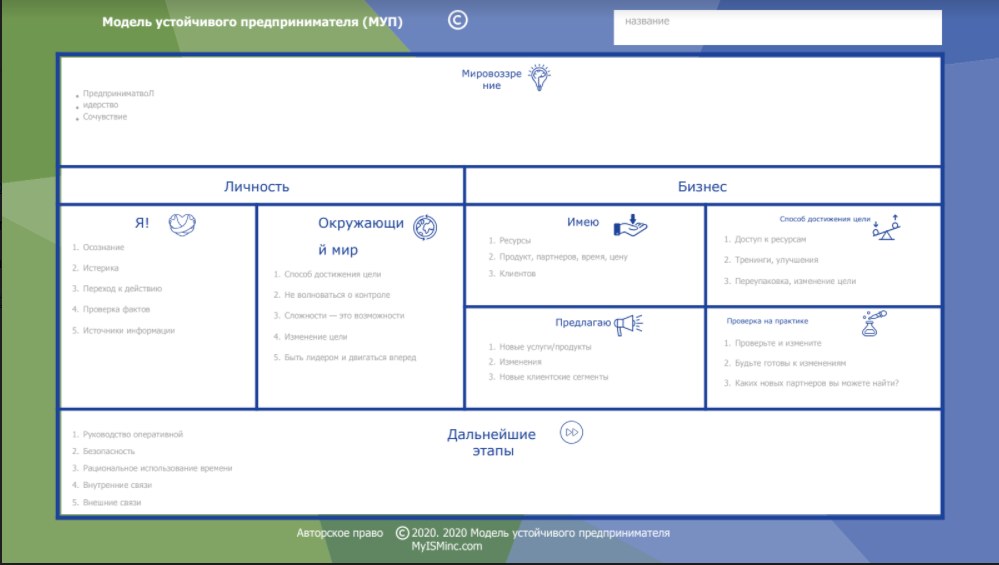Click the Мировоззрение heading

491,79
